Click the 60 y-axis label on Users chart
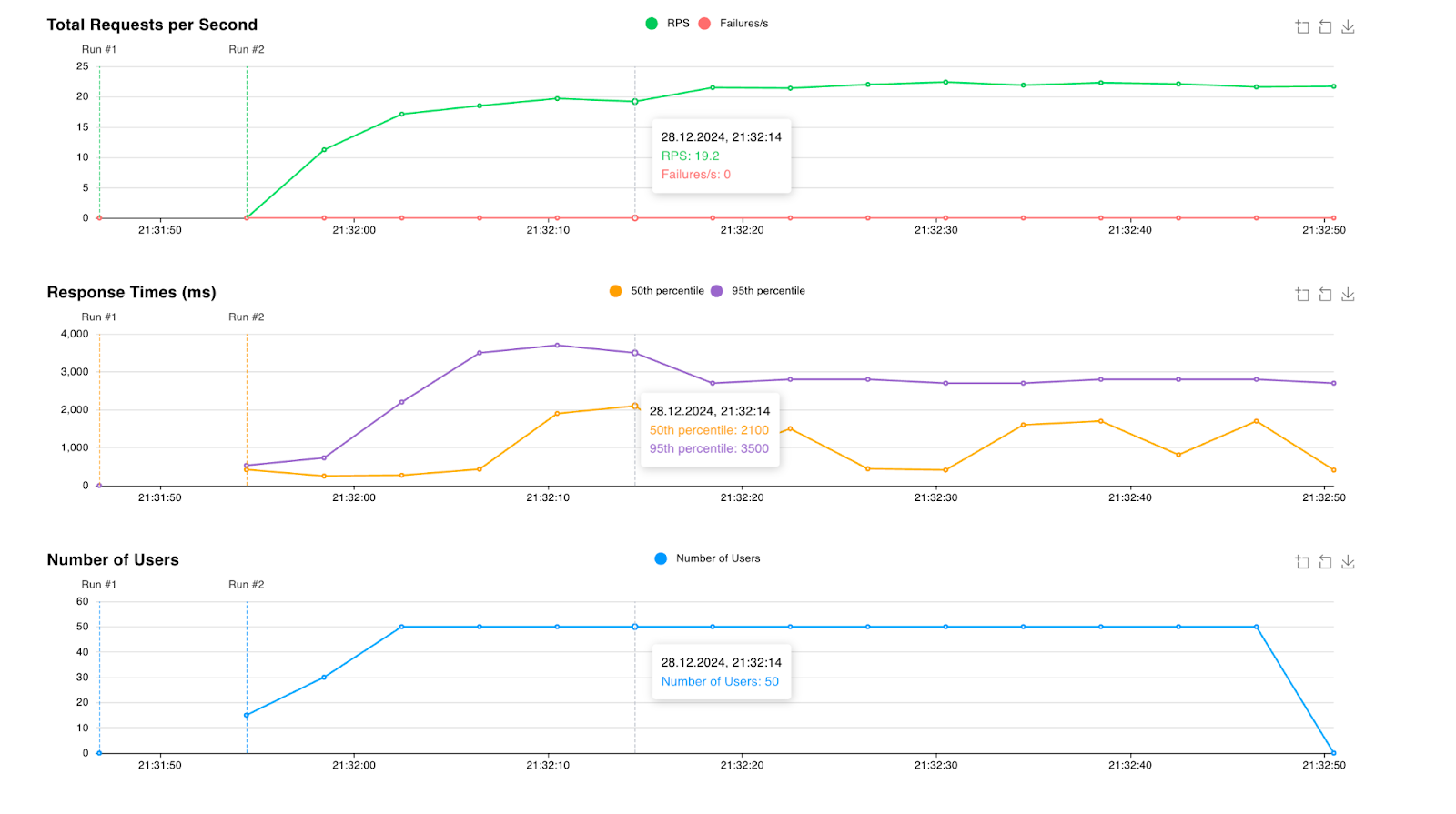Screen dimensions: 1456x814 pyautogui.click(x=83, y=601)
